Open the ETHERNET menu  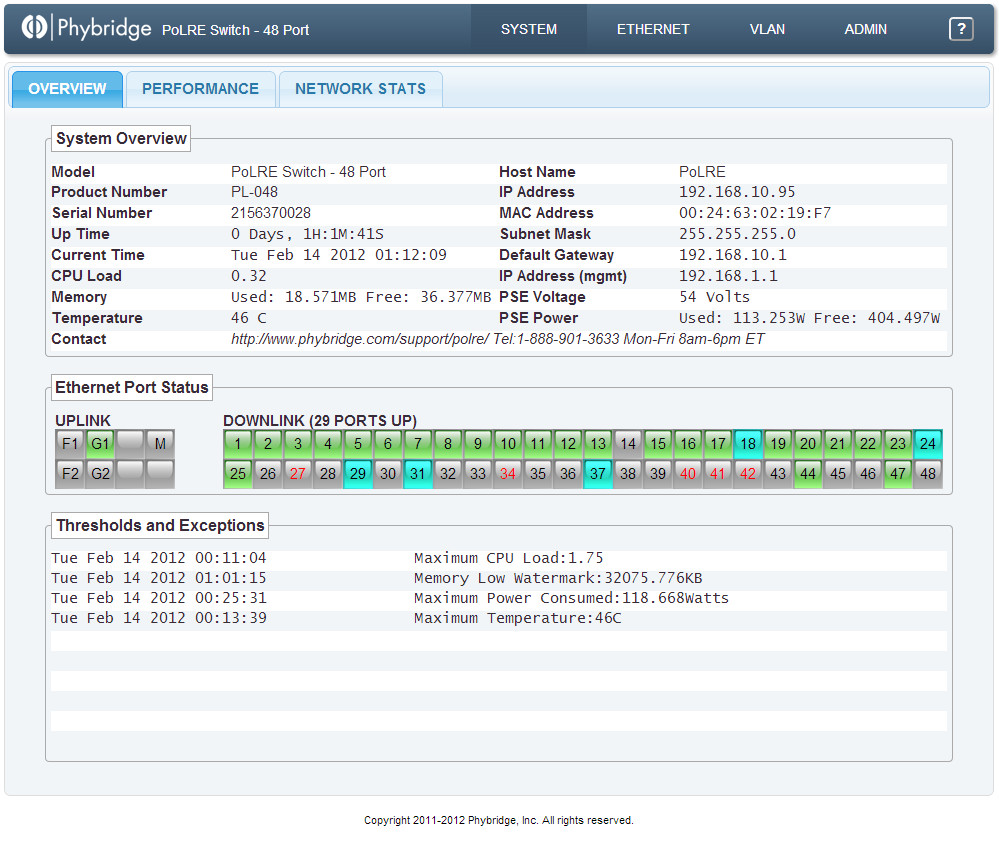coord(653,29)
